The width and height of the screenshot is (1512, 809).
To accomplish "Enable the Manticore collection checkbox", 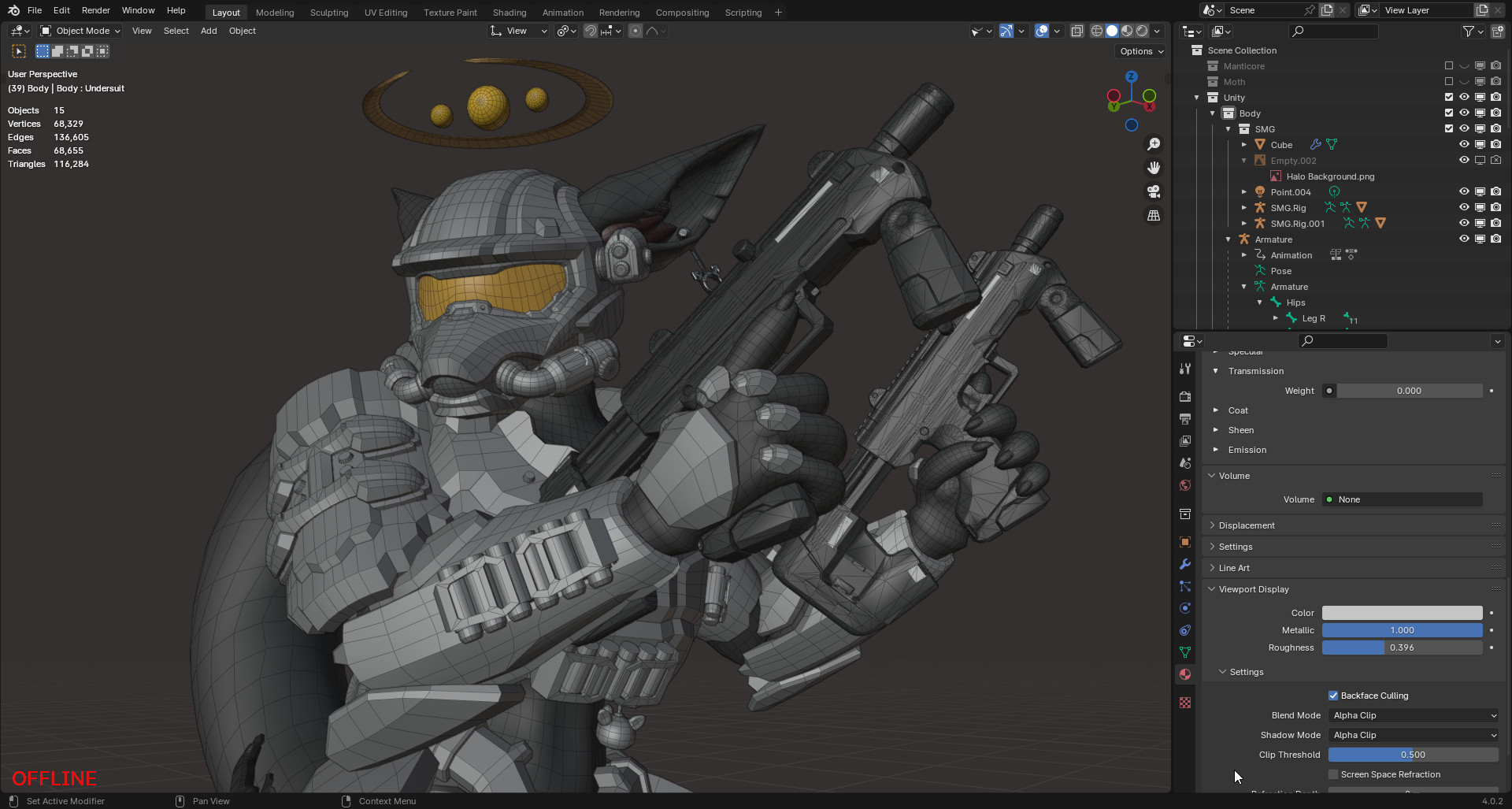I will [x=1449, y=66].
